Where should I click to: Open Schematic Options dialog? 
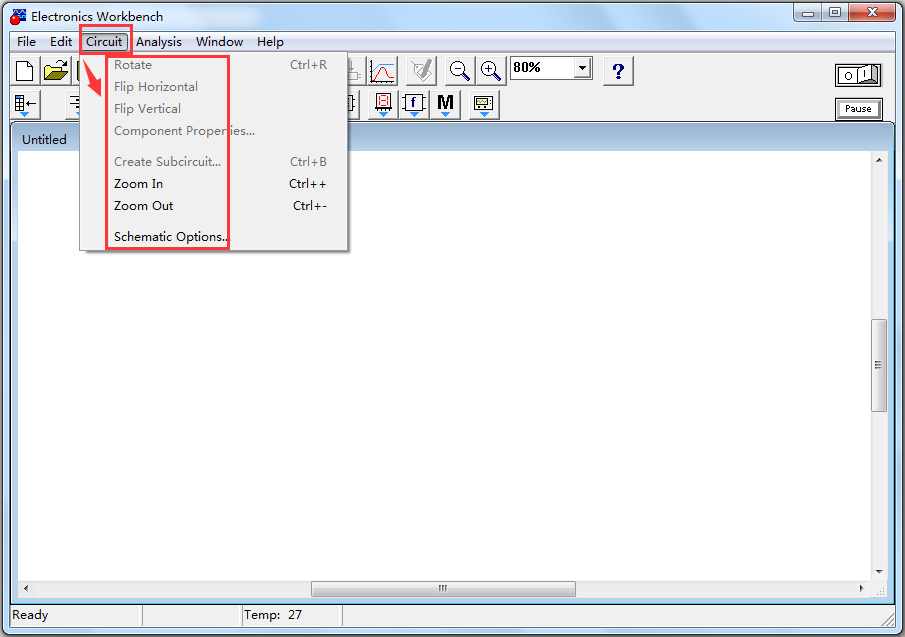coord(214,237)
